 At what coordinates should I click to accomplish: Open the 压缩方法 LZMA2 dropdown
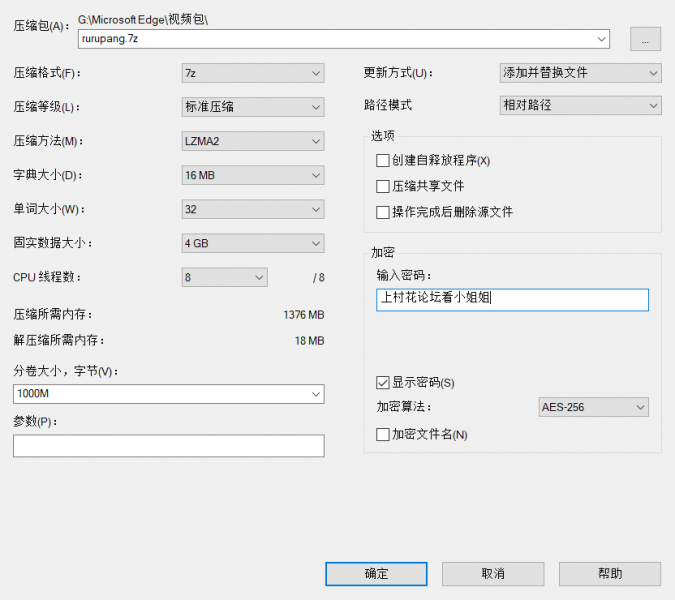click(253, 141)
